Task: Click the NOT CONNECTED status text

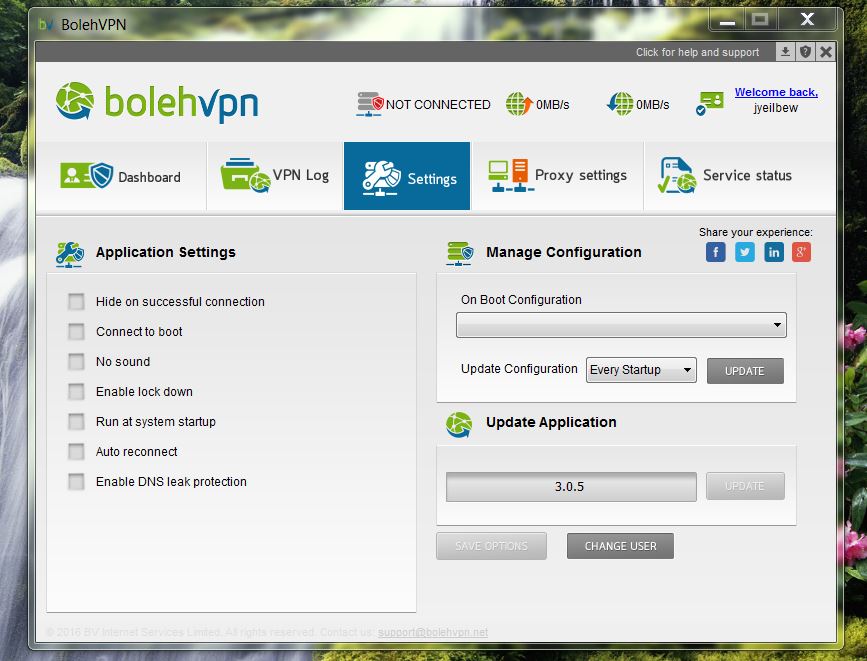Action: click(x=438, y=105)
